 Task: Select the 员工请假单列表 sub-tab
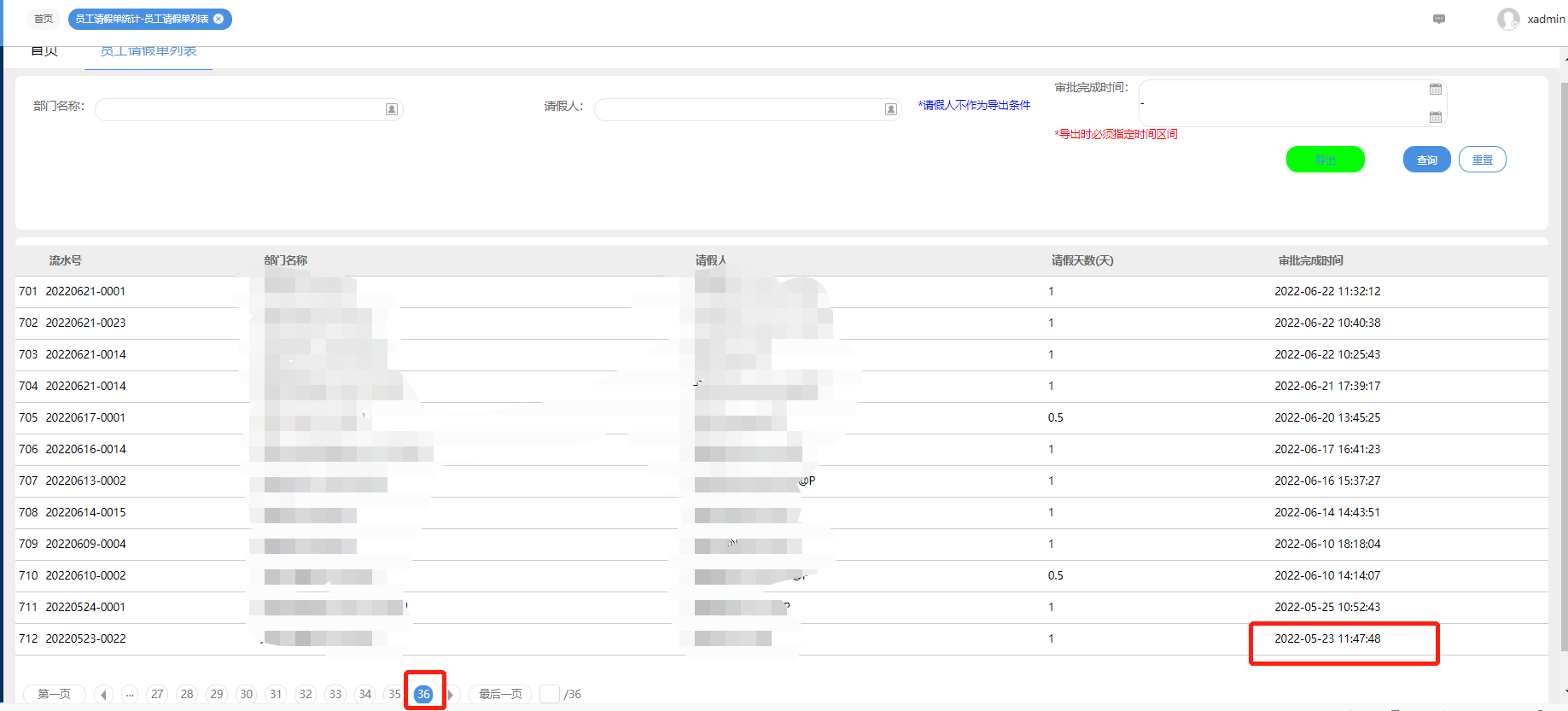click(149, 51)
